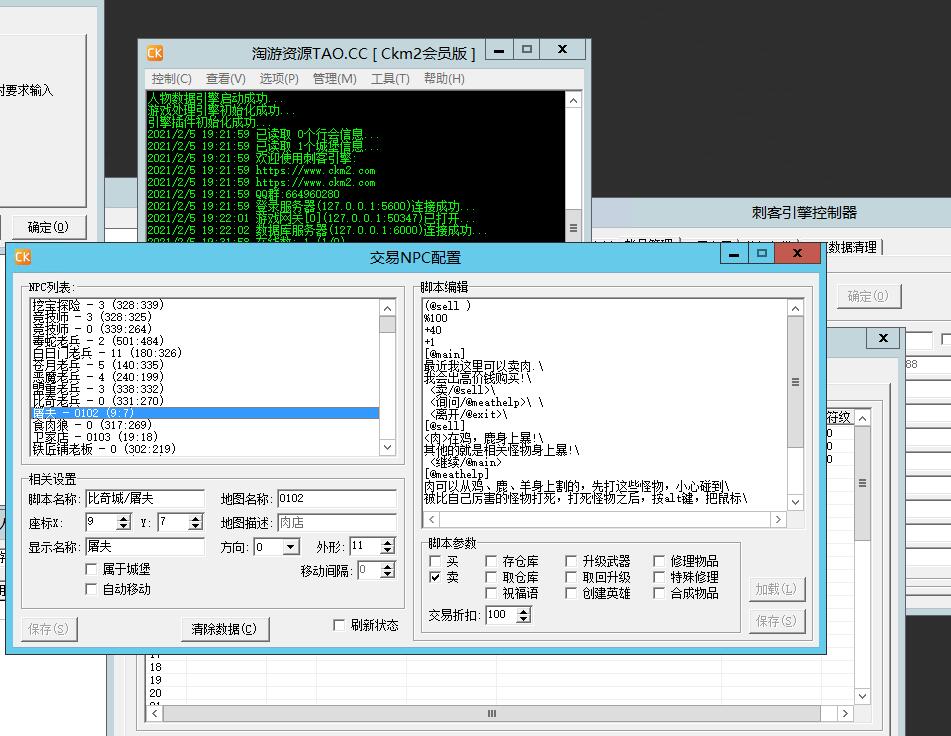Open the 控制(C) menu

pos(171,78)
